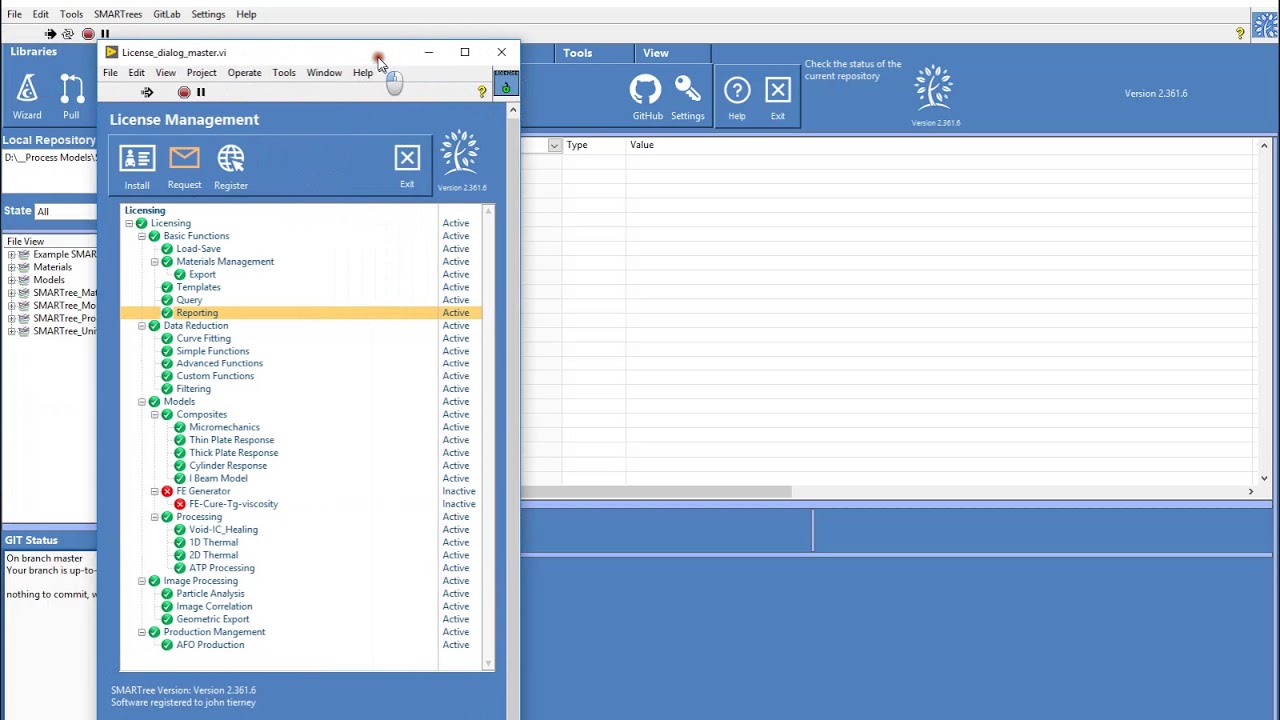The width and height of the screenshot is (1280, 720).
Task: Click run arrow in license dialog toolbar
Action: (147, 92)
